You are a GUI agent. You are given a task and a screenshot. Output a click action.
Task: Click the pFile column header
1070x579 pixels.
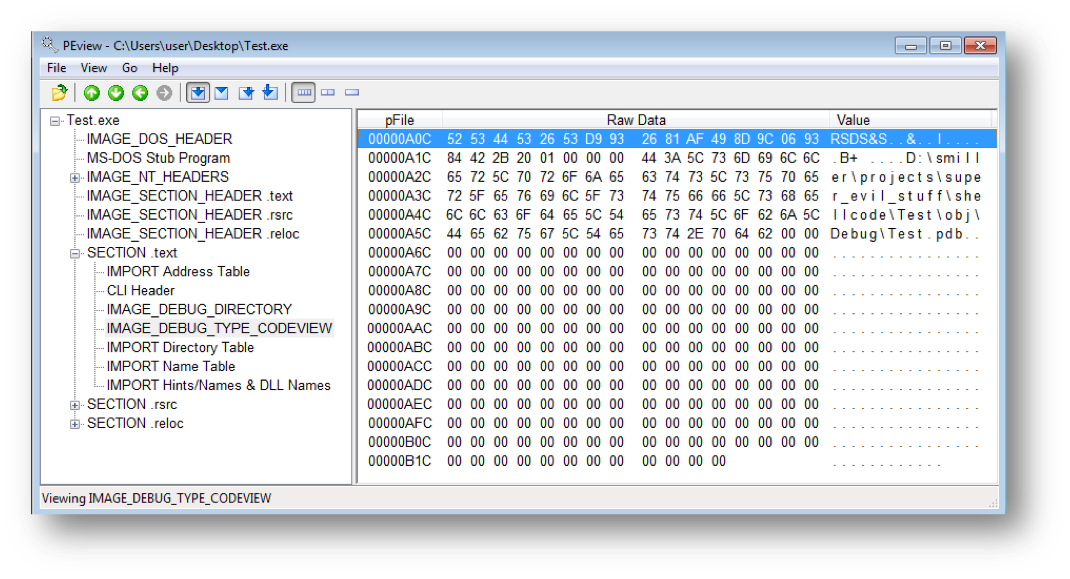tap(400, 120)
